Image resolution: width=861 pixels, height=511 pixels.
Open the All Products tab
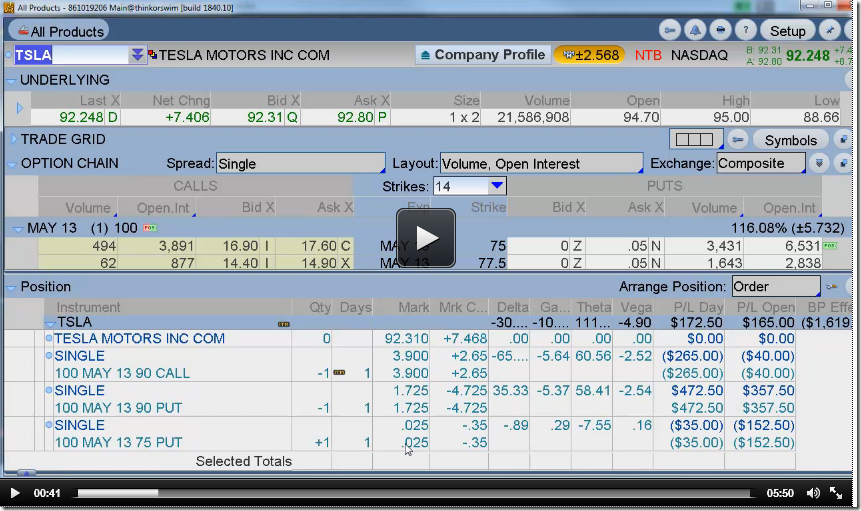pyautogui.click(x=61, y=32)
